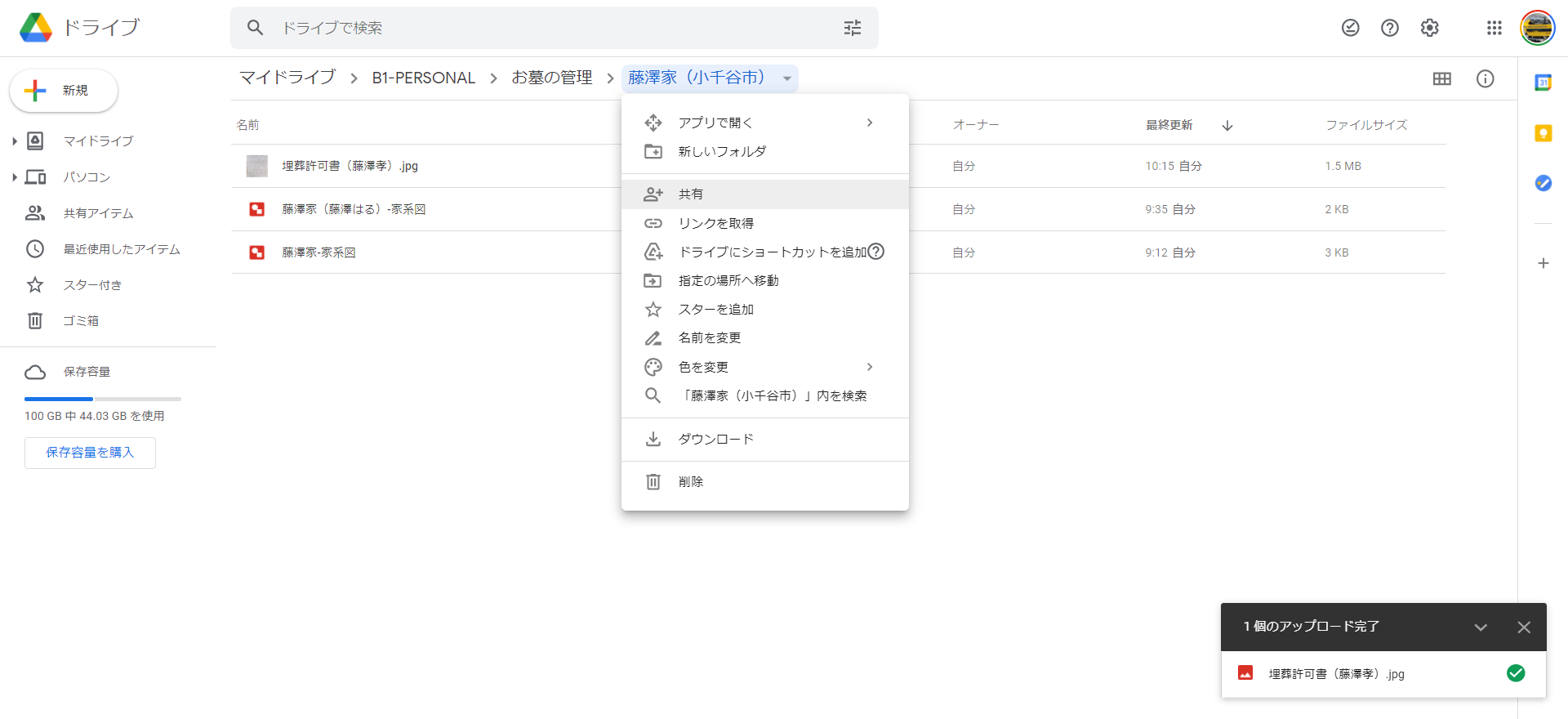Show folder details info icon
The image size is (1568, 719).
click(x=1486, y=78)
